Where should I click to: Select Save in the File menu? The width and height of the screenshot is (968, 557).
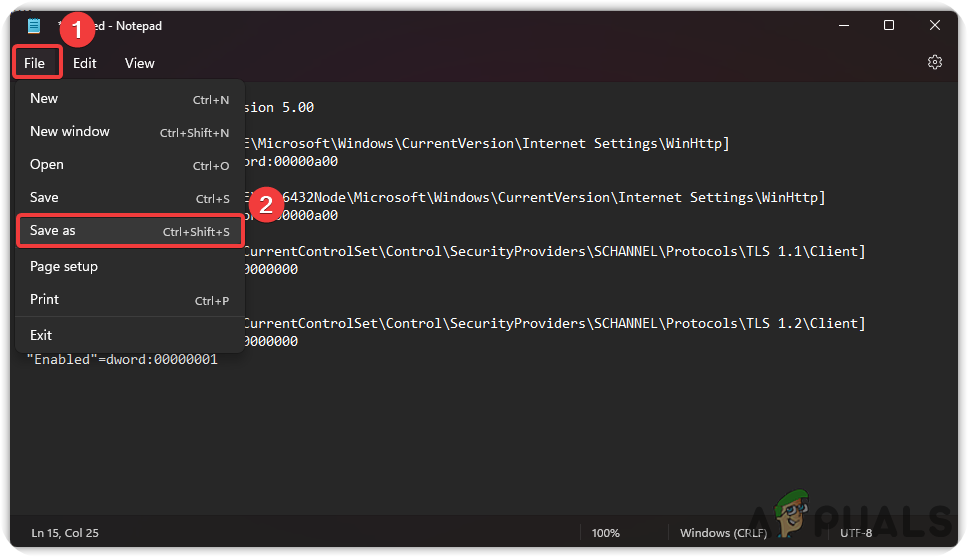pos(130,198)
